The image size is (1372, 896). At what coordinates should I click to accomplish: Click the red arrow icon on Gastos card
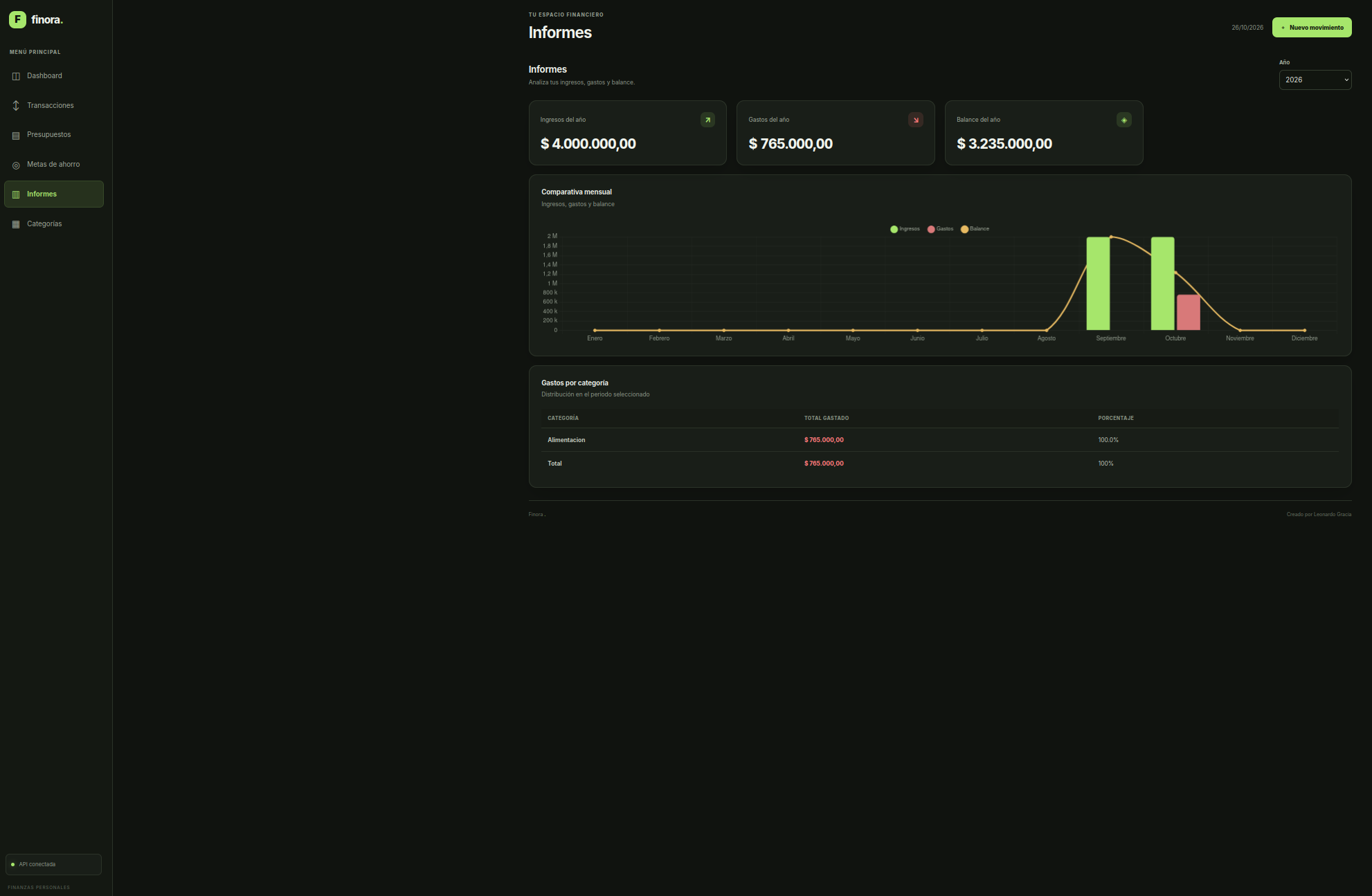[916, 120]
